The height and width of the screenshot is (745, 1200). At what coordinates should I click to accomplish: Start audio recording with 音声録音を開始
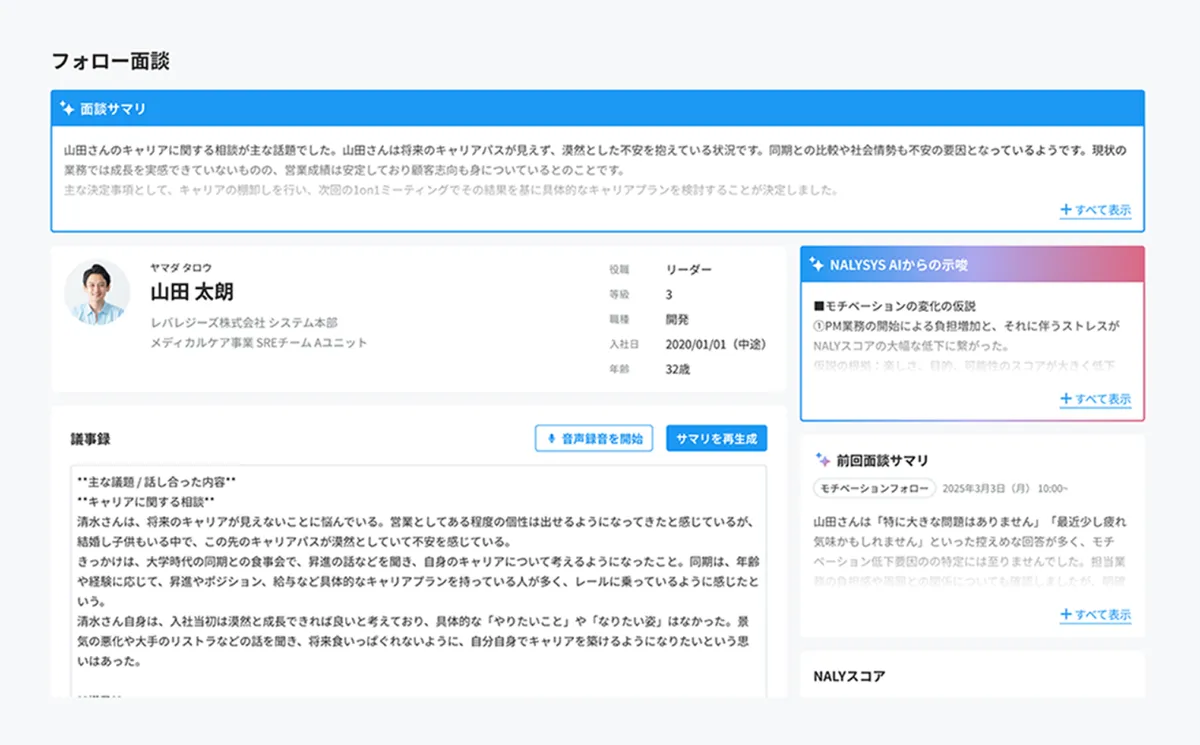coord(594,438)
